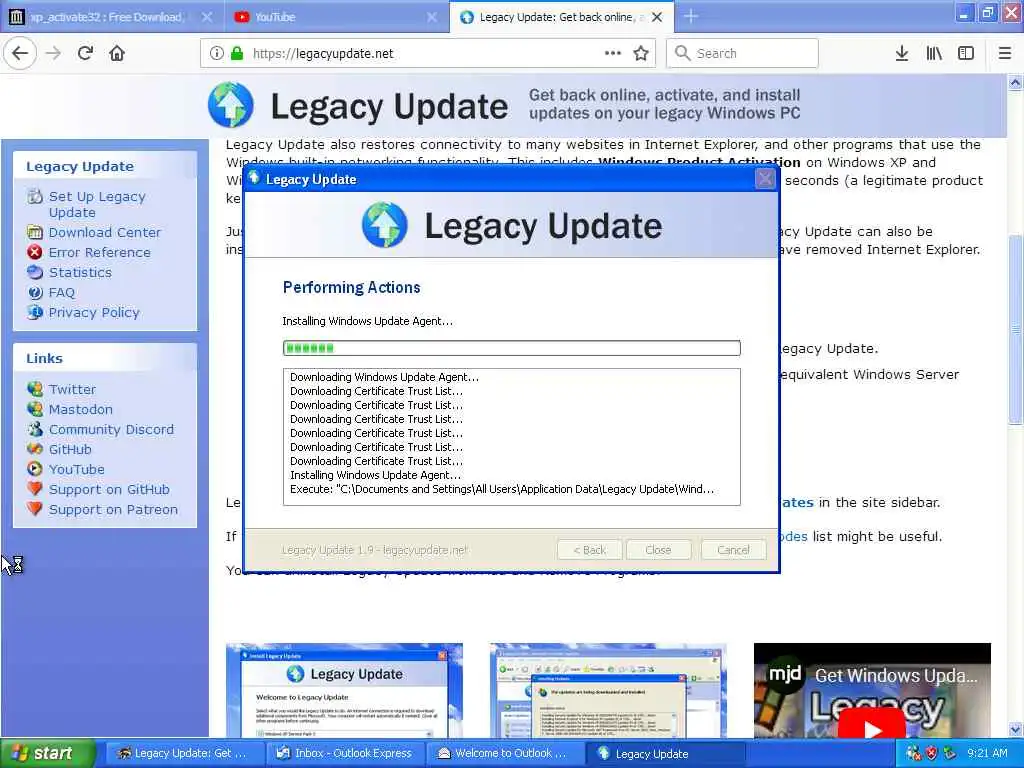Bookmark this page with the star icon
The width and height of the screenshot is (1024, 768).
tap(641, 54)
